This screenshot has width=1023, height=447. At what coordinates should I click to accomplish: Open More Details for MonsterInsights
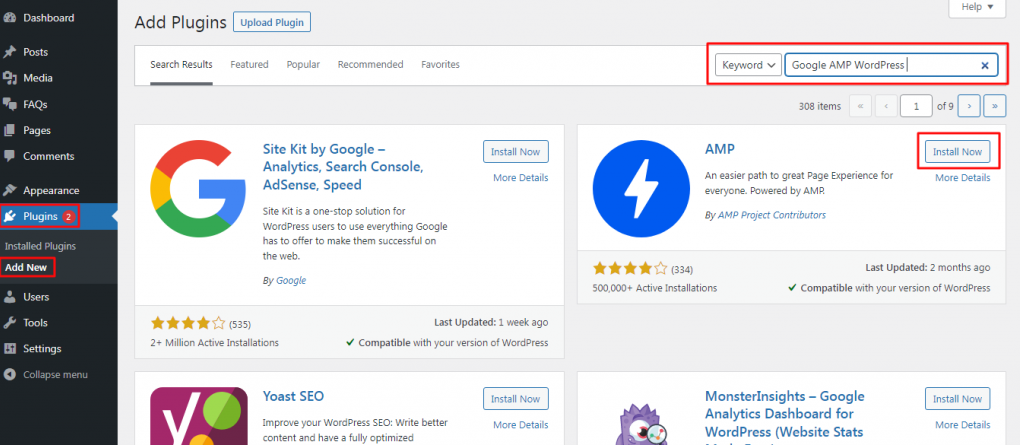pos(962,425)
